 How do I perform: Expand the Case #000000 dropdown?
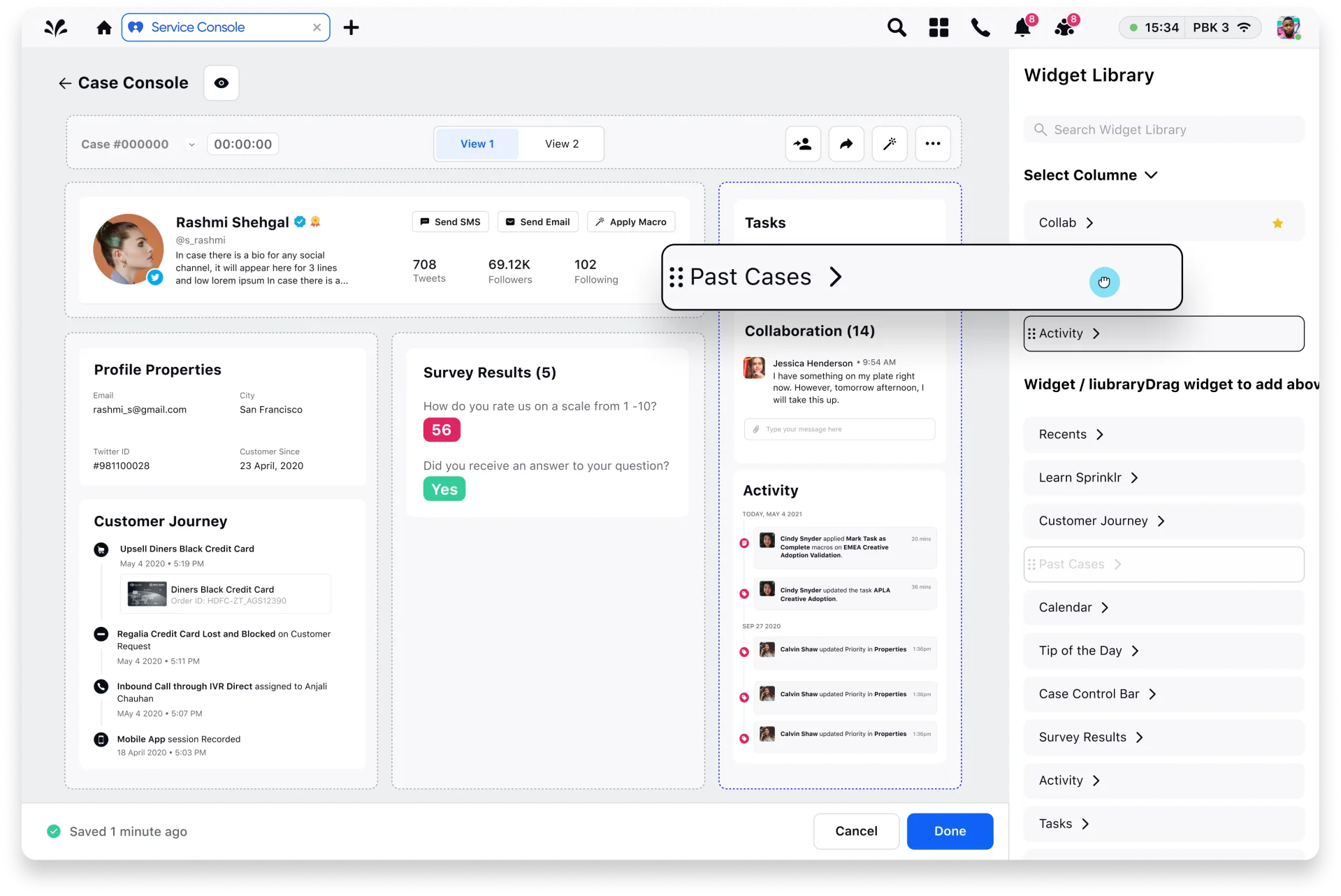coord(191,145)
